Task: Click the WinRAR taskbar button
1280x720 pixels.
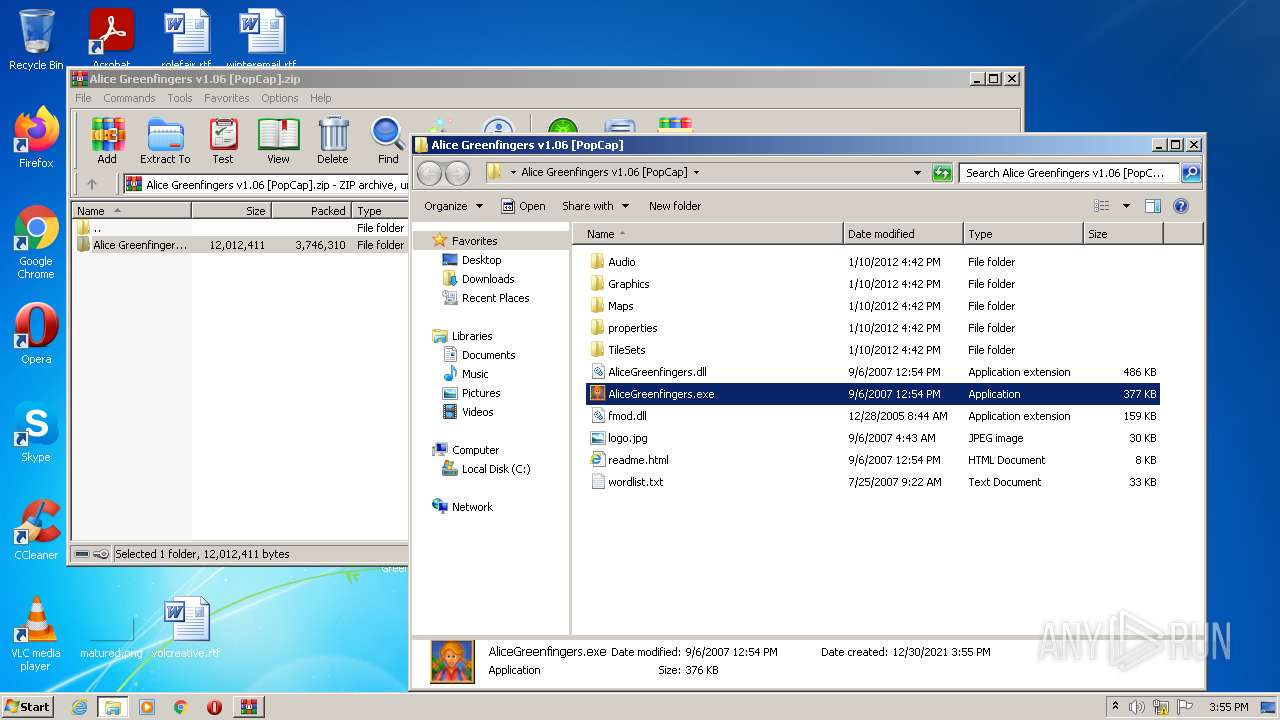Action: click(248, 707)
